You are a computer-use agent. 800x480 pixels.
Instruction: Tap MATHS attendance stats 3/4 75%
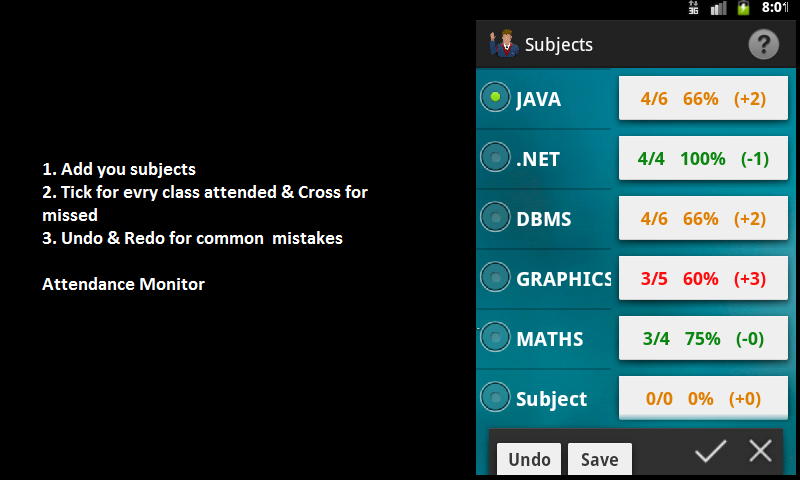point(703,338)
